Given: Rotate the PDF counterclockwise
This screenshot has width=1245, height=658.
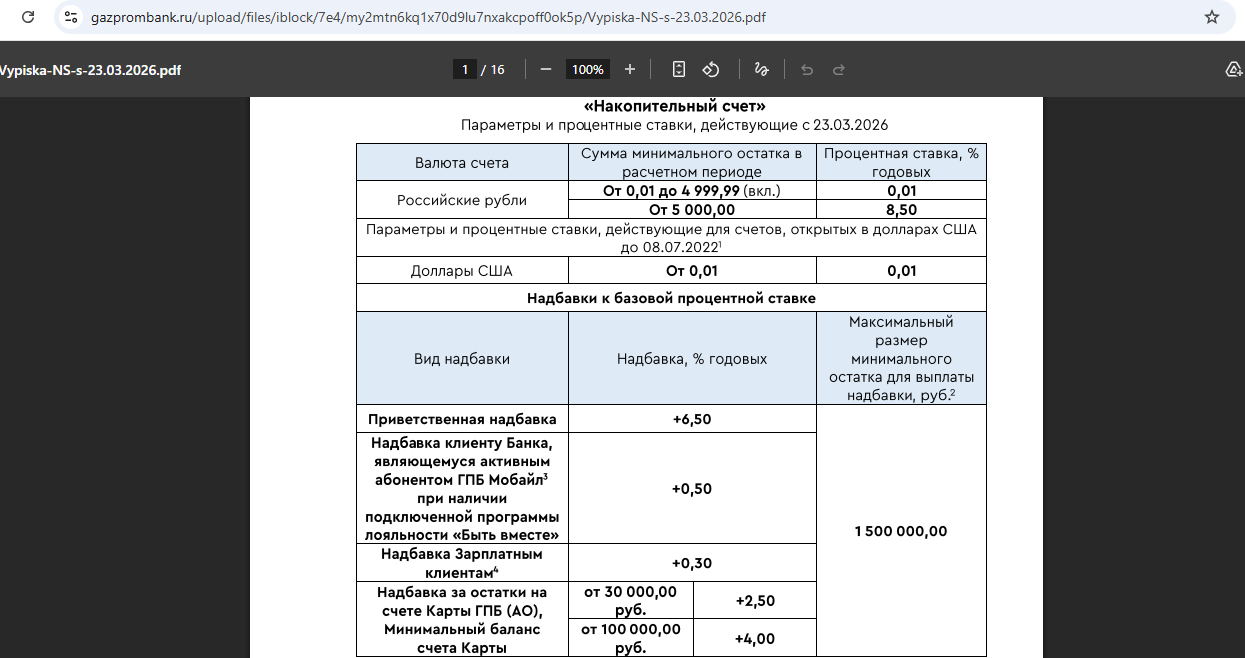Looking at the screenshot, I should [711, 69].
